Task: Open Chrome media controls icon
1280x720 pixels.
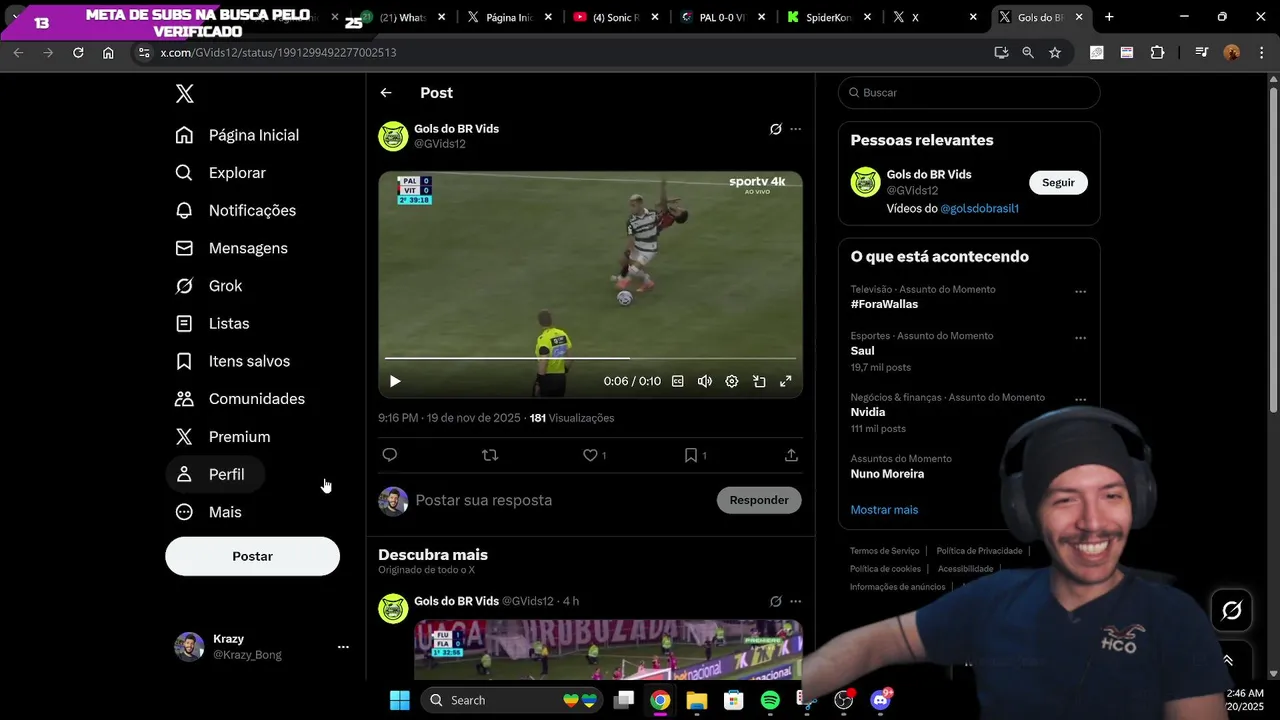Action: [x=1202, y=53]
